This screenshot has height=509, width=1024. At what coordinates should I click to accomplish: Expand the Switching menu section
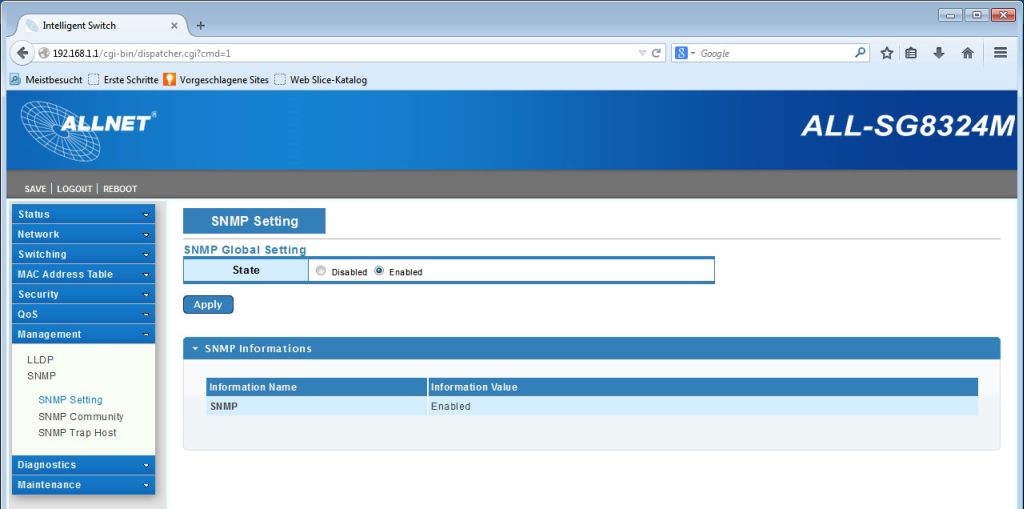(82, 254)
